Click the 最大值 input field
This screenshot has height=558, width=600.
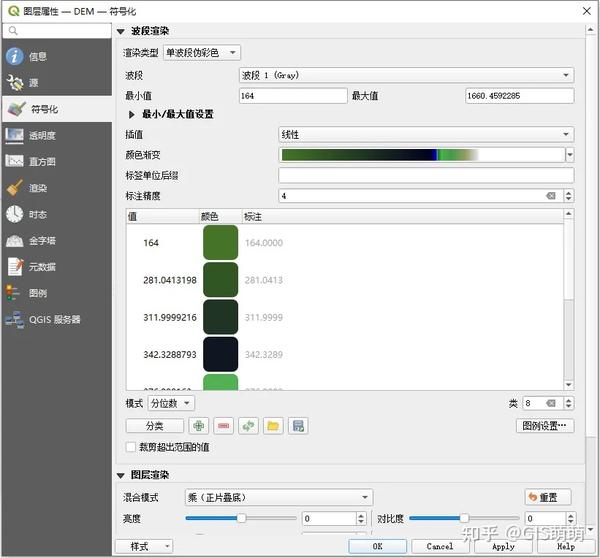click(519, 96)
